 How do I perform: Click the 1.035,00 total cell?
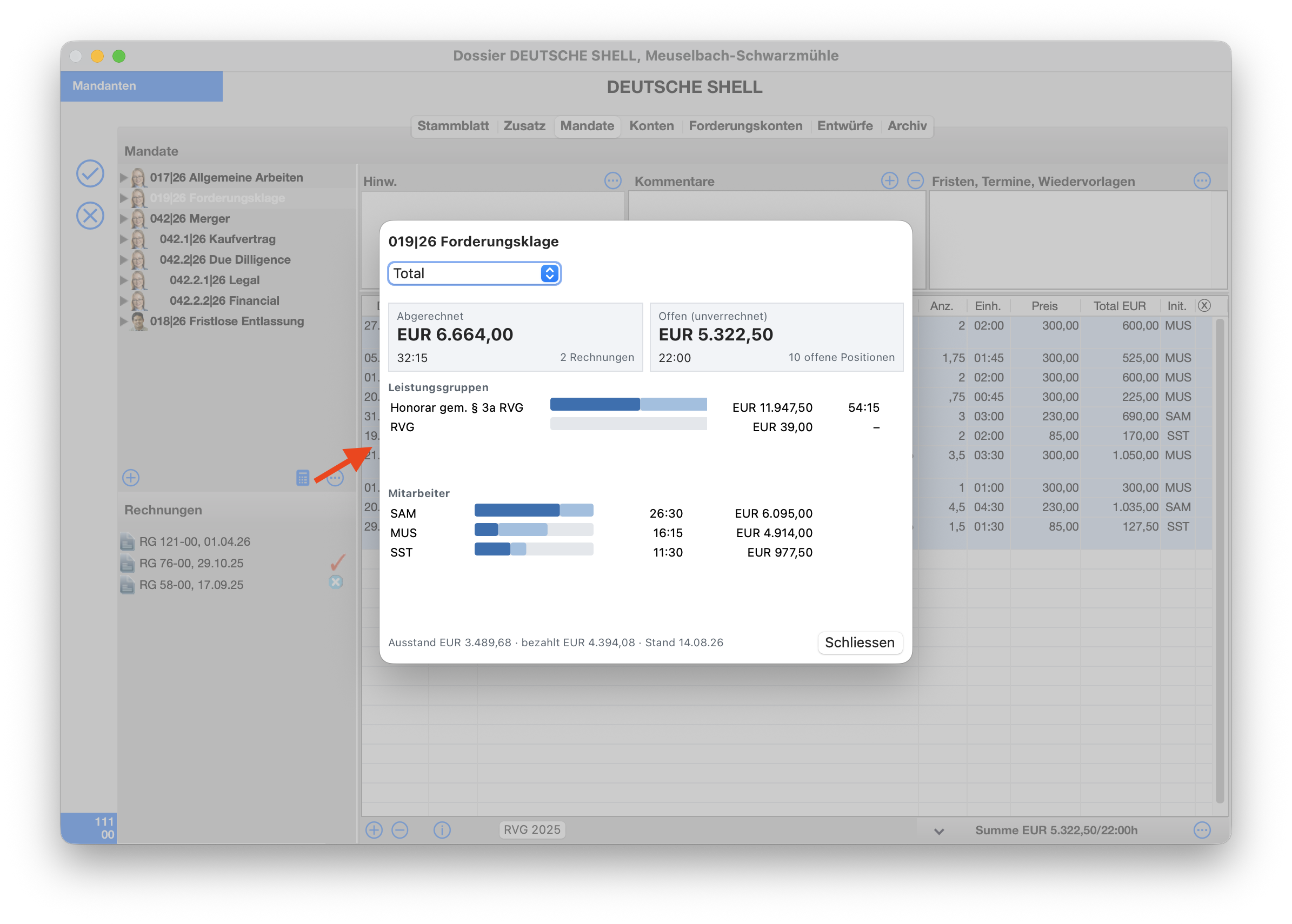click(x=1135, y=507)
